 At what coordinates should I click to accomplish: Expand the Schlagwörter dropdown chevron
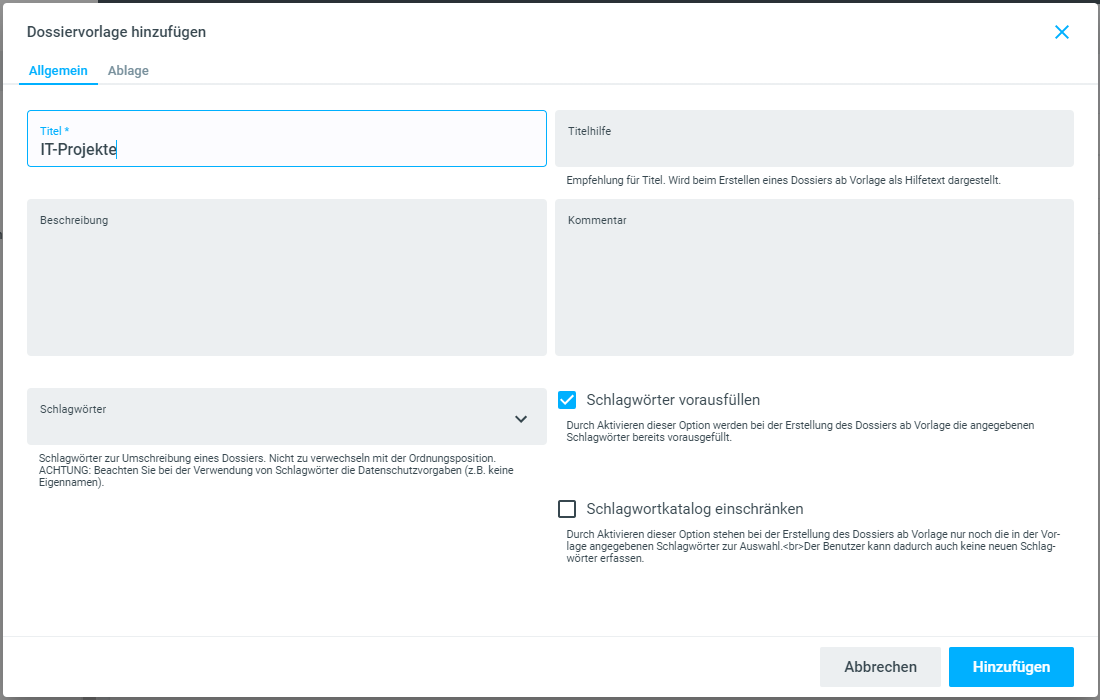click(521, 419)
